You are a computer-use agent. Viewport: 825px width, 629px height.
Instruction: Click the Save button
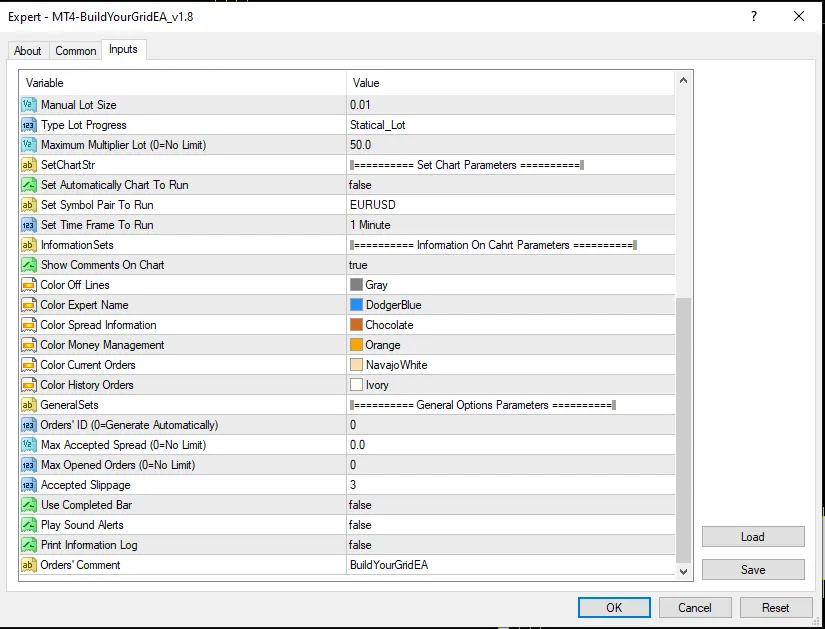753,570
